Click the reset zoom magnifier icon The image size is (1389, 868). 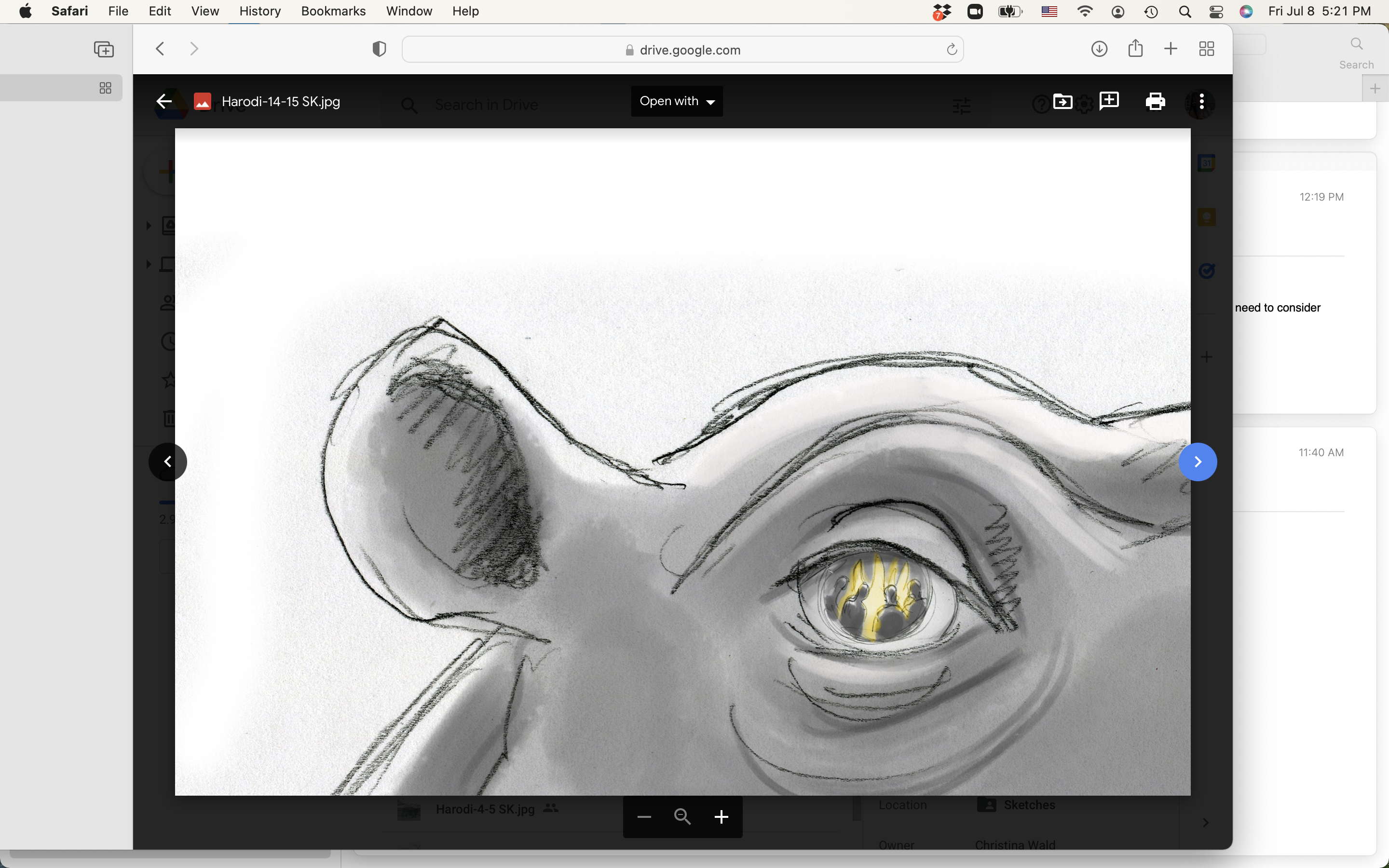(682, 816)
